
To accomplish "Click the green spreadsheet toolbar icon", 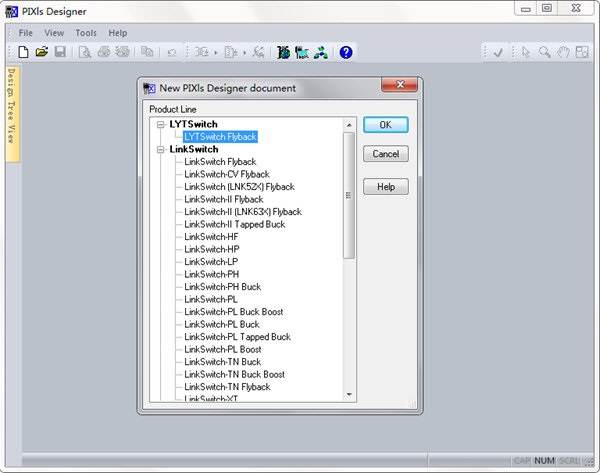I will tap(284, 52).
